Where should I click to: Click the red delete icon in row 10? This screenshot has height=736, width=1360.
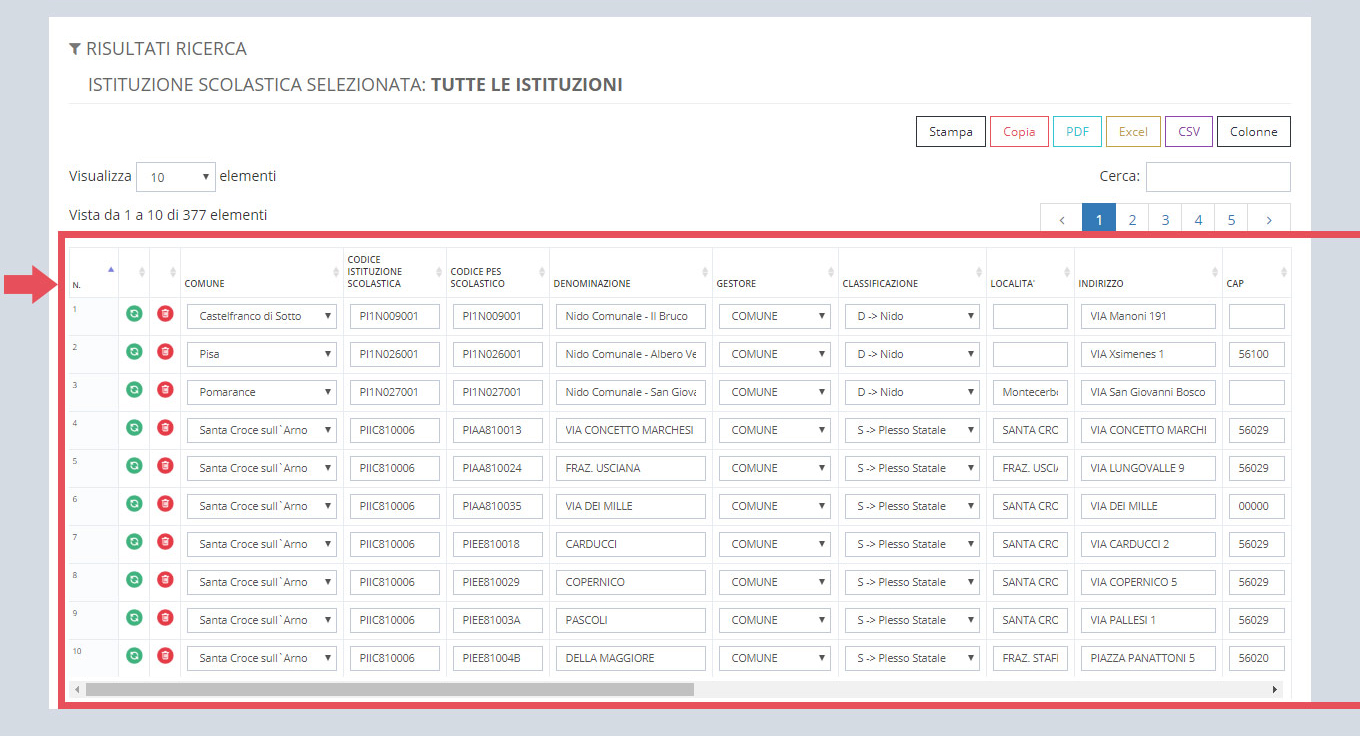point(165,656)
